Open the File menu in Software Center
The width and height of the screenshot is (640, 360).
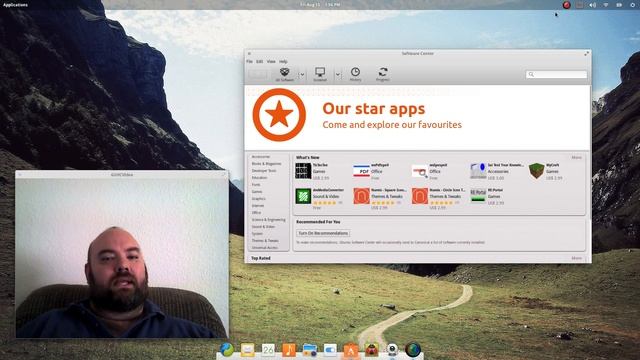coord(249,61)
